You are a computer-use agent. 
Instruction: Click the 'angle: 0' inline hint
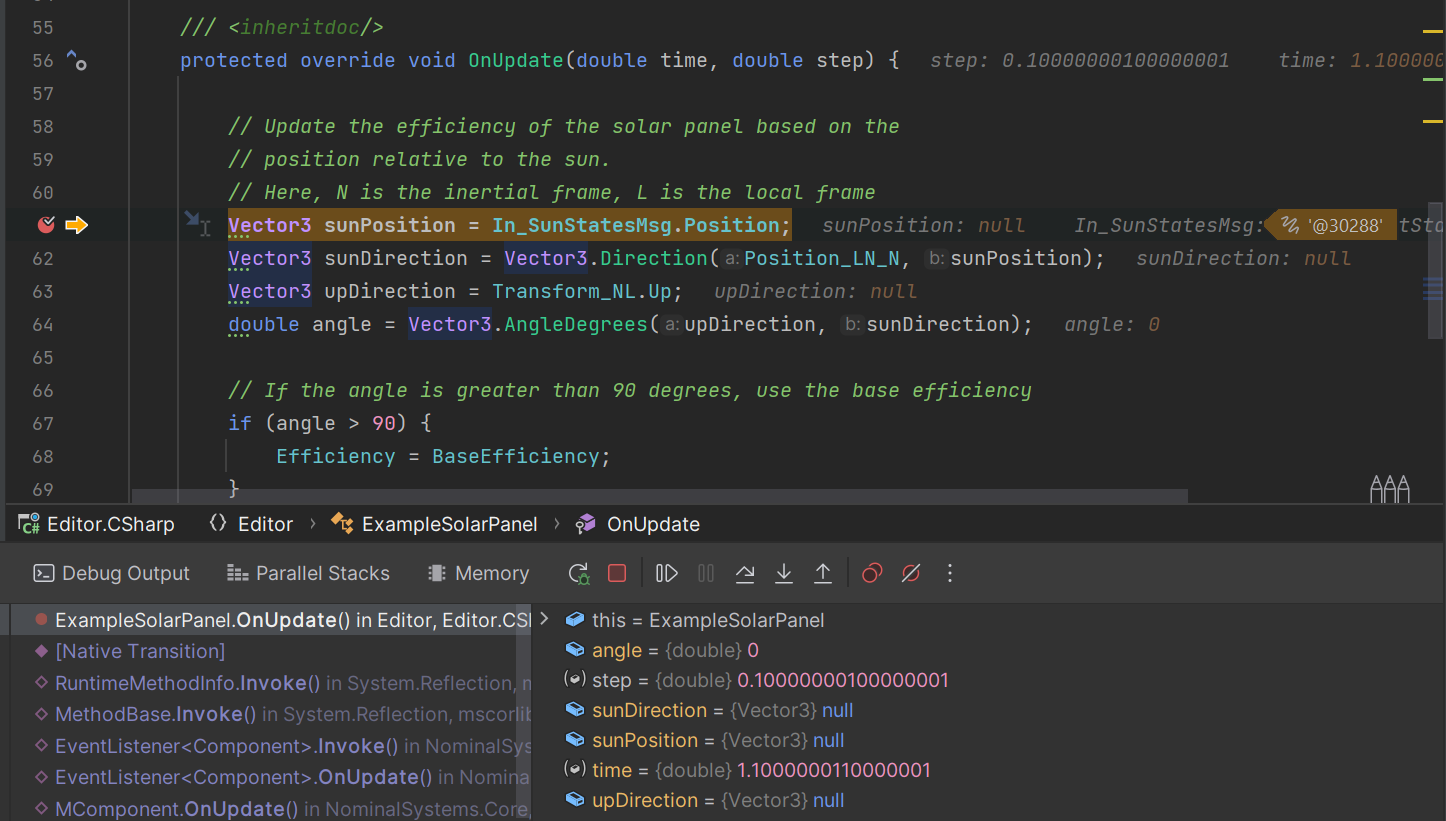tap(1112, 324)
